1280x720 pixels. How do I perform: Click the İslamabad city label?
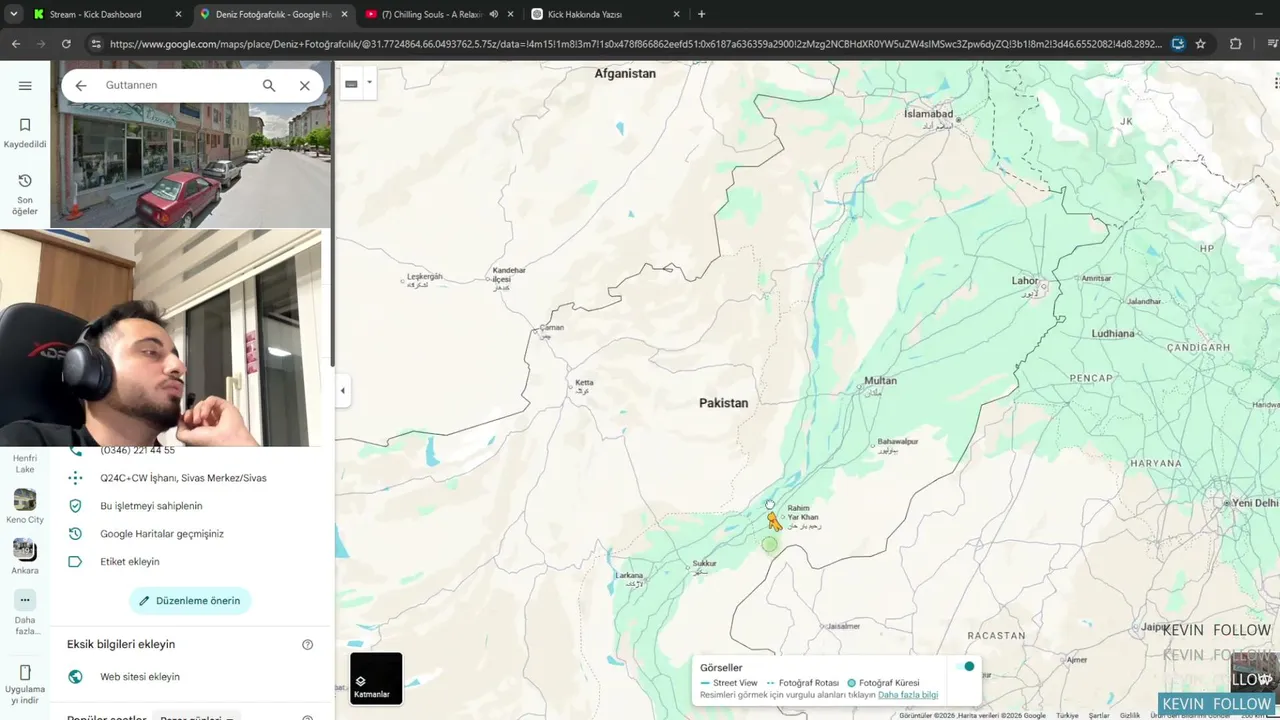(928, 114)
